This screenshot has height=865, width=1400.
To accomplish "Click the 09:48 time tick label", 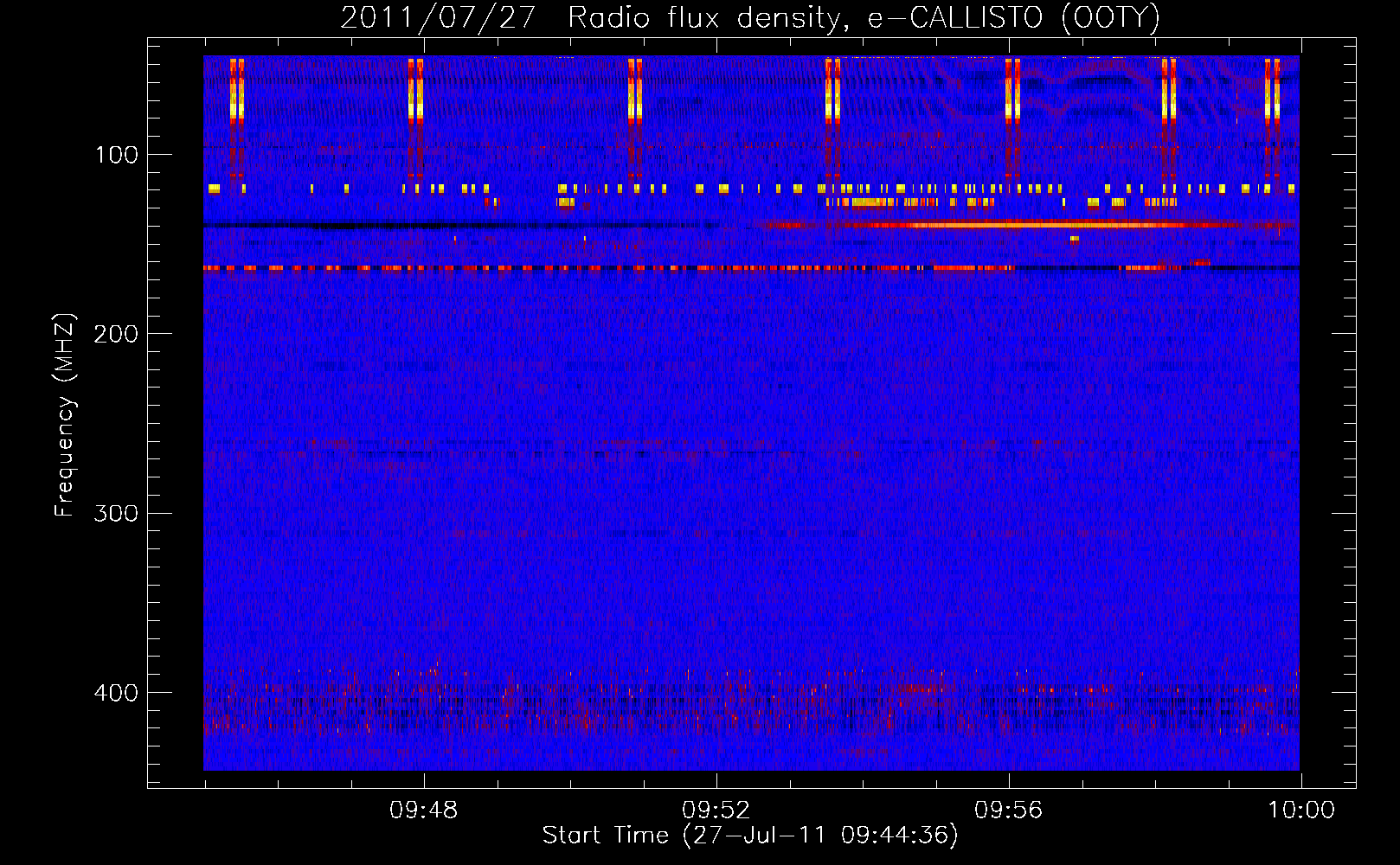I will [424, 811].
